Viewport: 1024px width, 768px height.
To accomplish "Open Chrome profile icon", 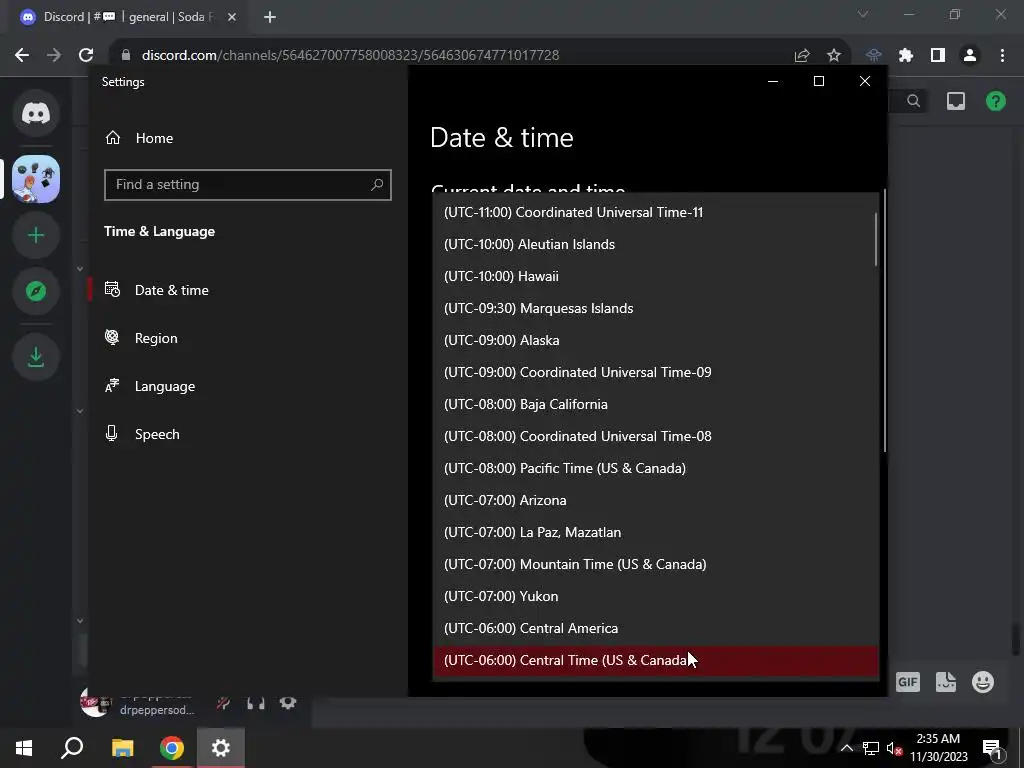I will [x=970, y=56].
